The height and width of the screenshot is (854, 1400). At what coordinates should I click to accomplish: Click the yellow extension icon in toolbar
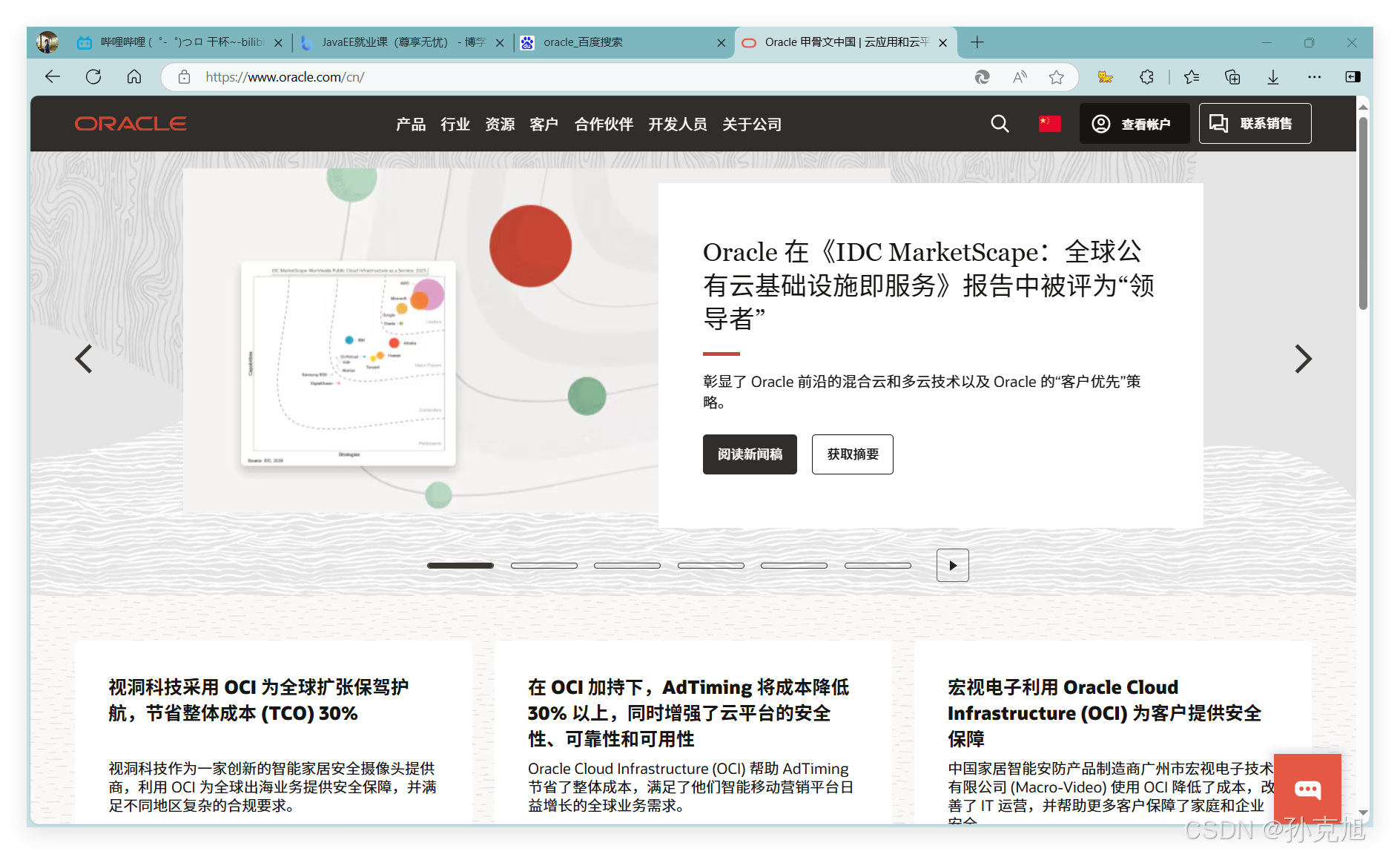coord(1105,77)
